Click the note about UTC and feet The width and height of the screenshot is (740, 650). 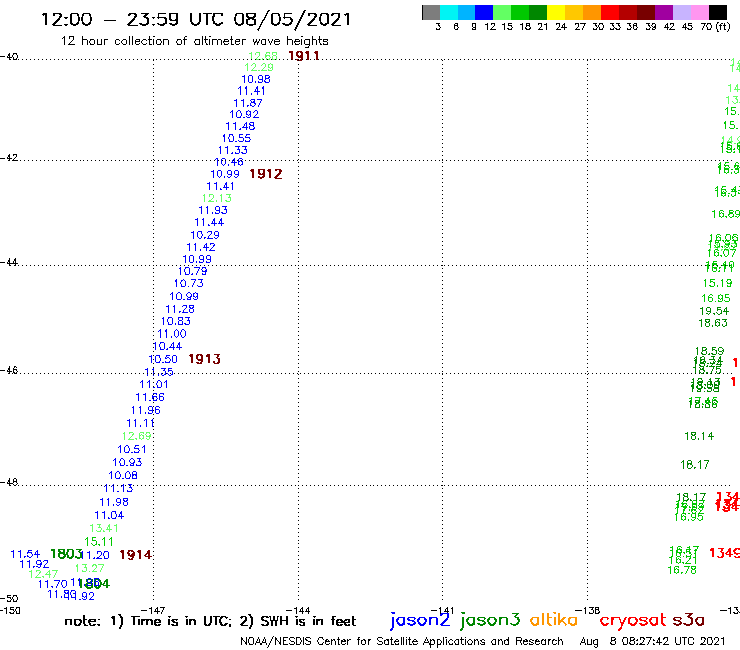click(210, 621)
